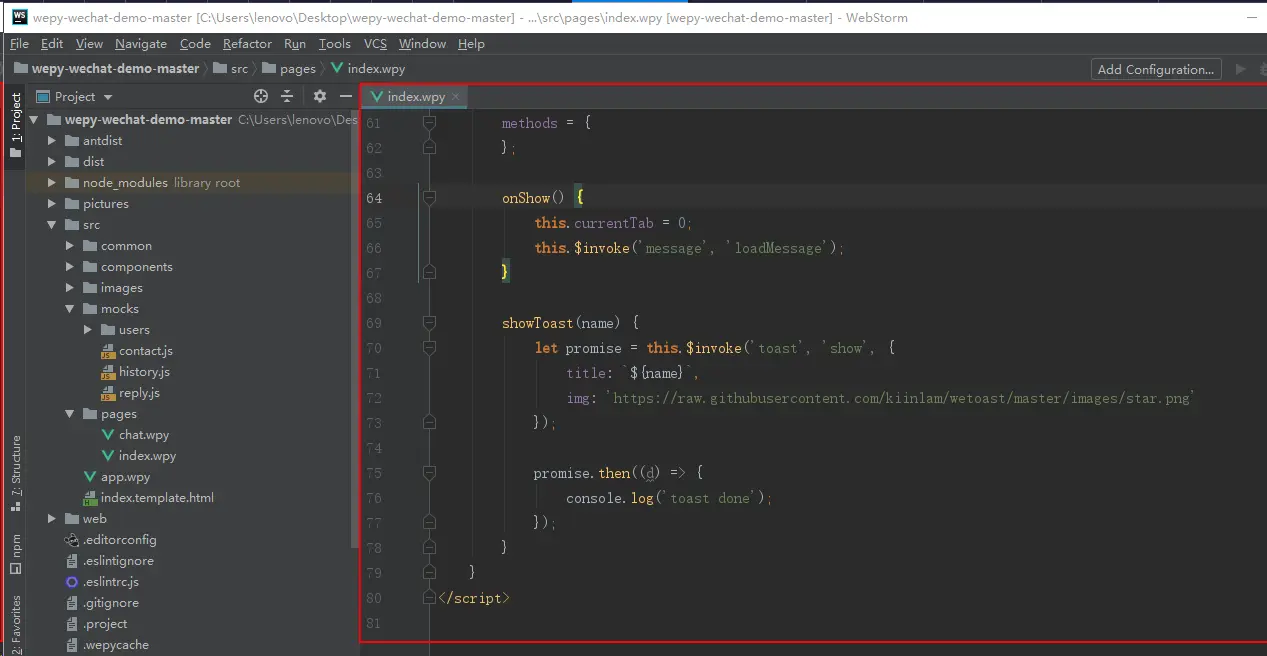The height and width of the screenshot is (656, 1267).
Task: Collapse the wepy-wechat-demo-master root node
Action: pyautogui.click(x=34, y=119)
